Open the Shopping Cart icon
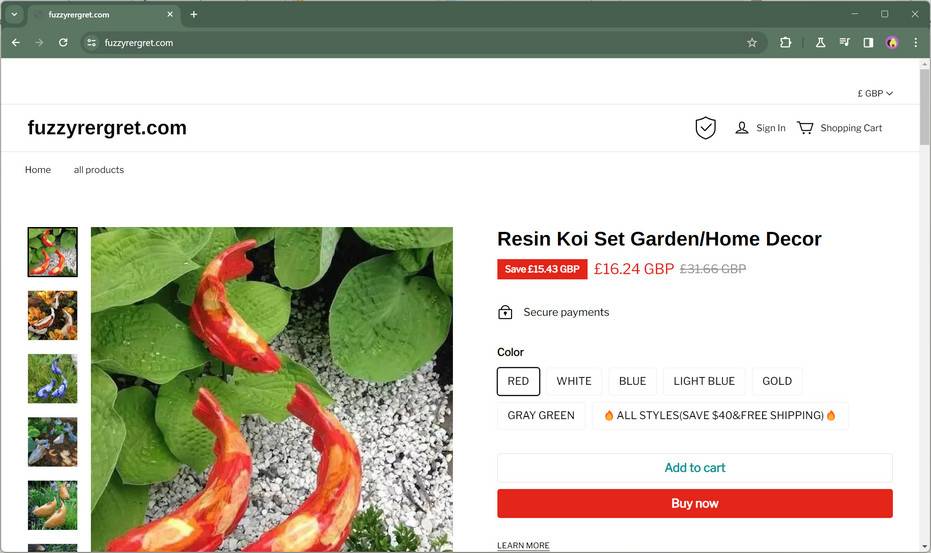This screenshot has width=931, height=553. click(805, 128)
